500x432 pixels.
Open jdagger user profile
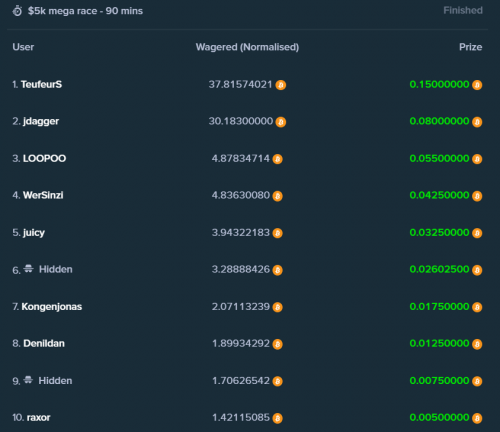click(x=41, y=122)
